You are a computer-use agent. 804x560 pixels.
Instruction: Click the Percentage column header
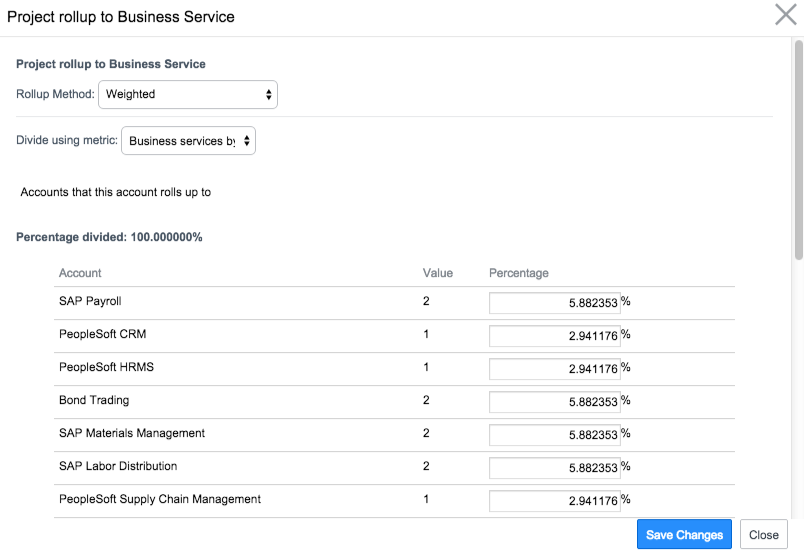518,273
